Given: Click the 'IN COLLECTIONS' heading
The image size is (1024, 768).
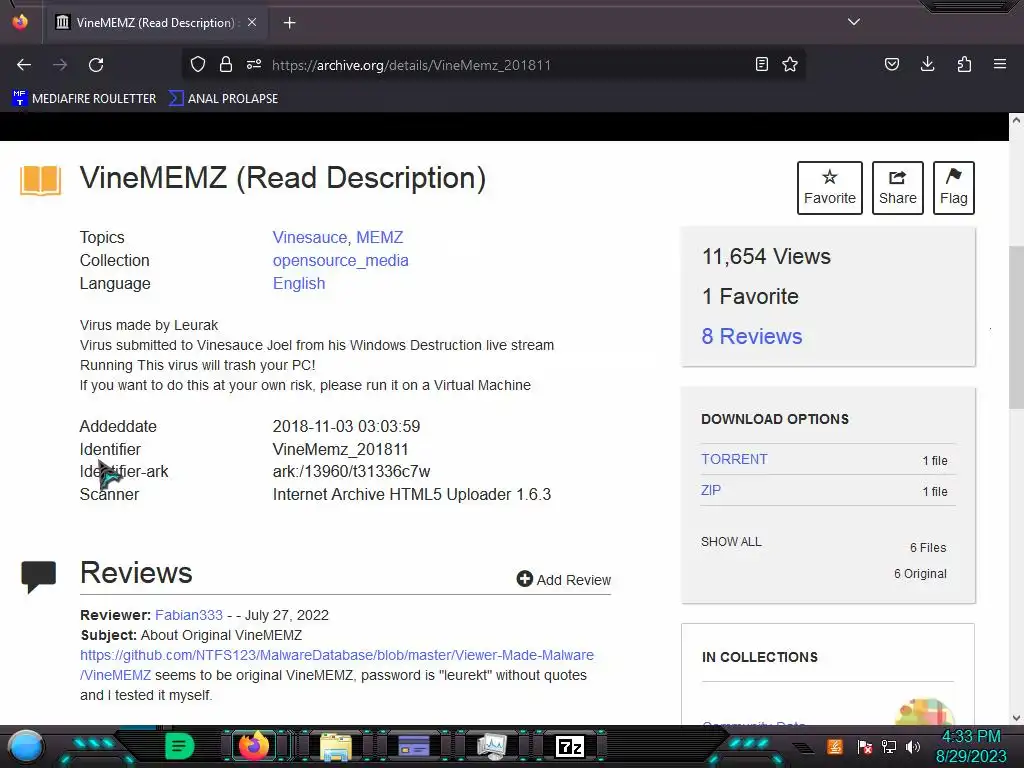Looking at the screenshot, I should 760,657.
